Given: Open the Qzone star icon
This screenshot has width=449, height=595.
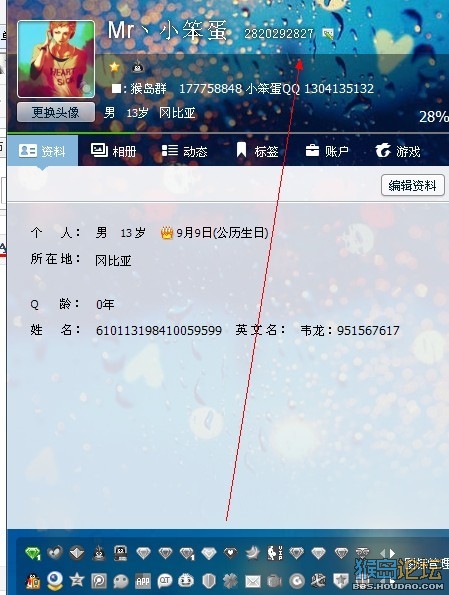Looking at the screenshot, I should click(77, 580).
